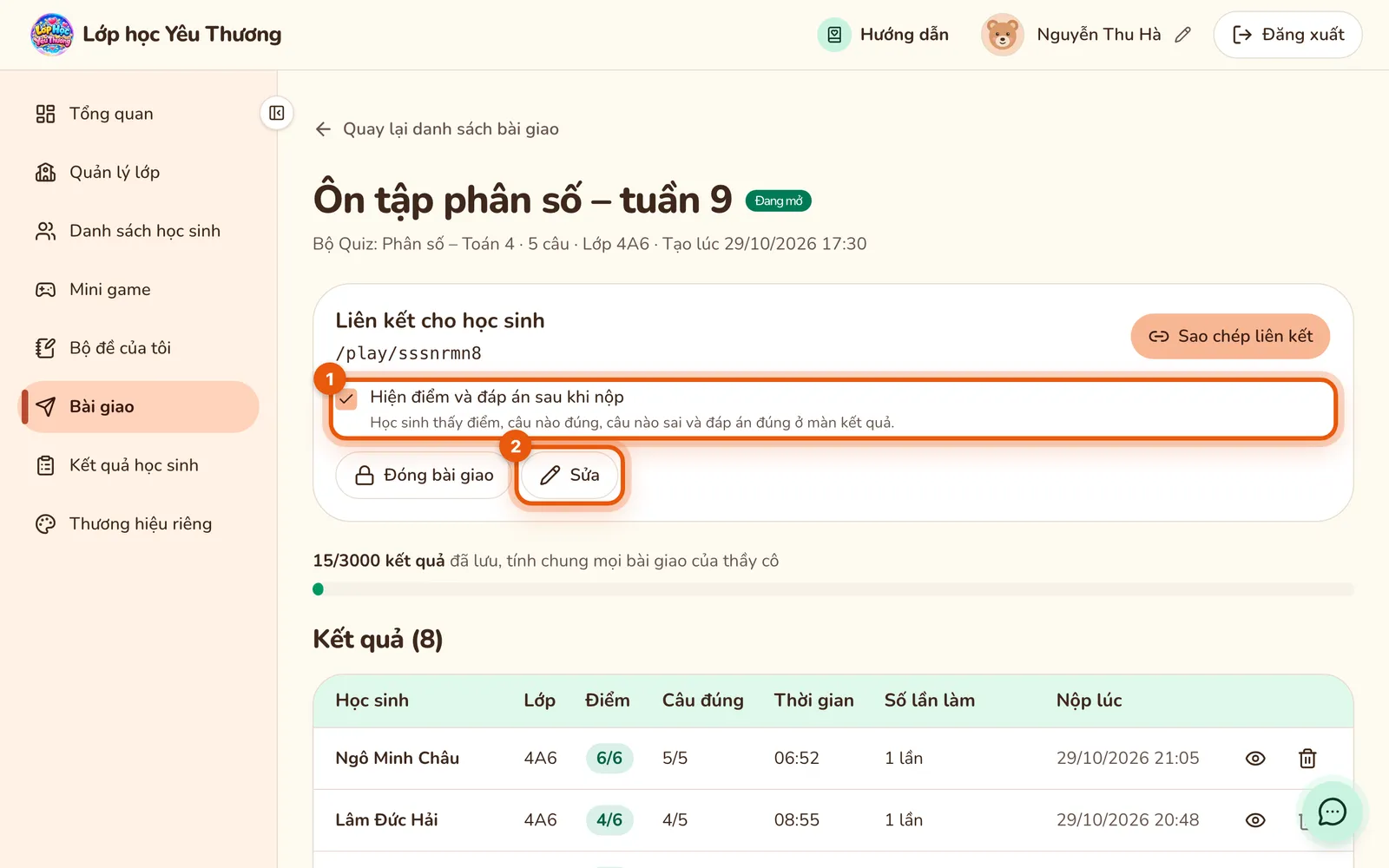Open Bộ đề của tôi
Viewport: 1389px width, 868px height.
(139, 348)
